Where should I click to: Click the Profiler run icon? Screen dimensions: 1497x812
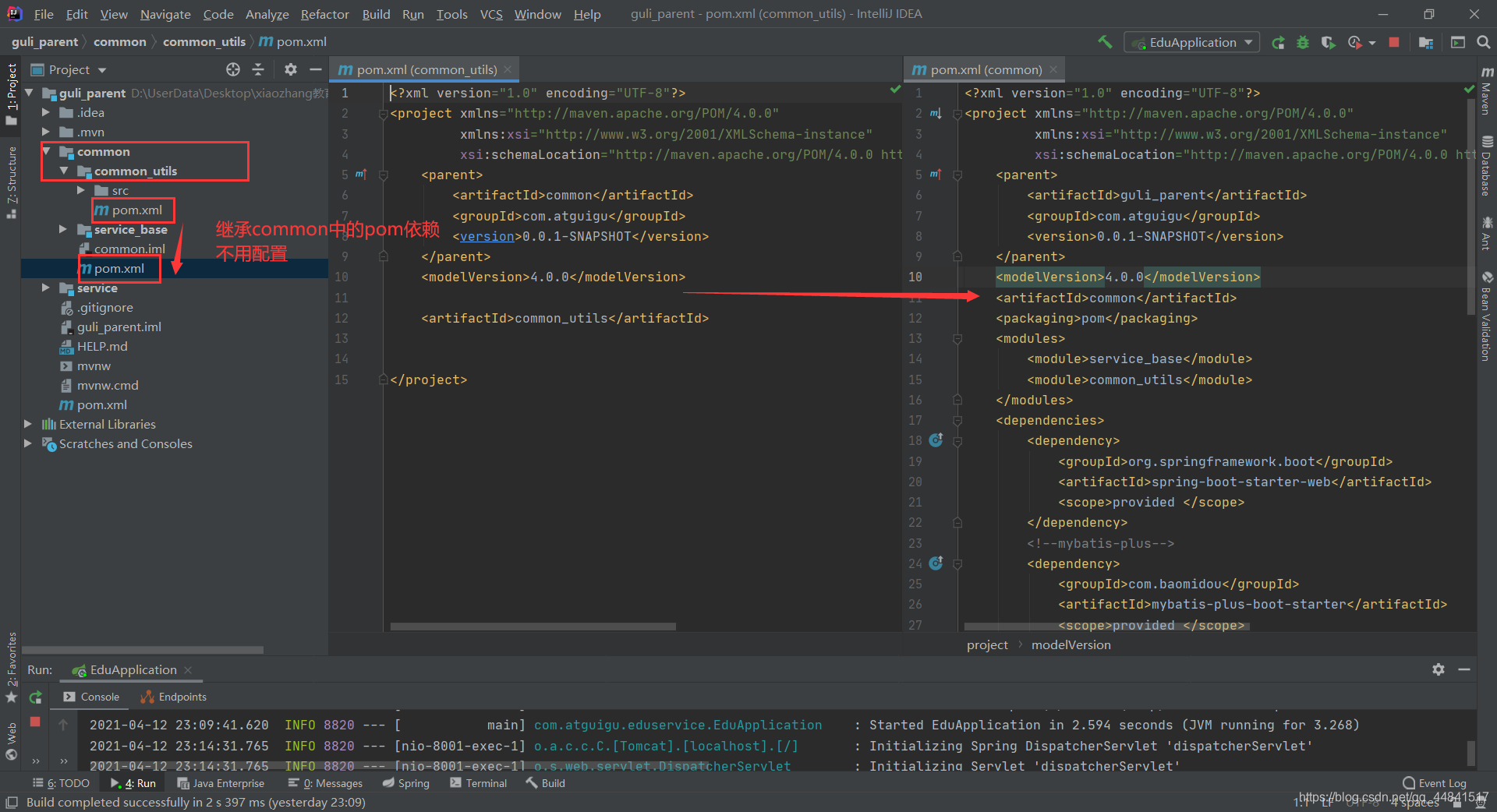click(1354, 42)
